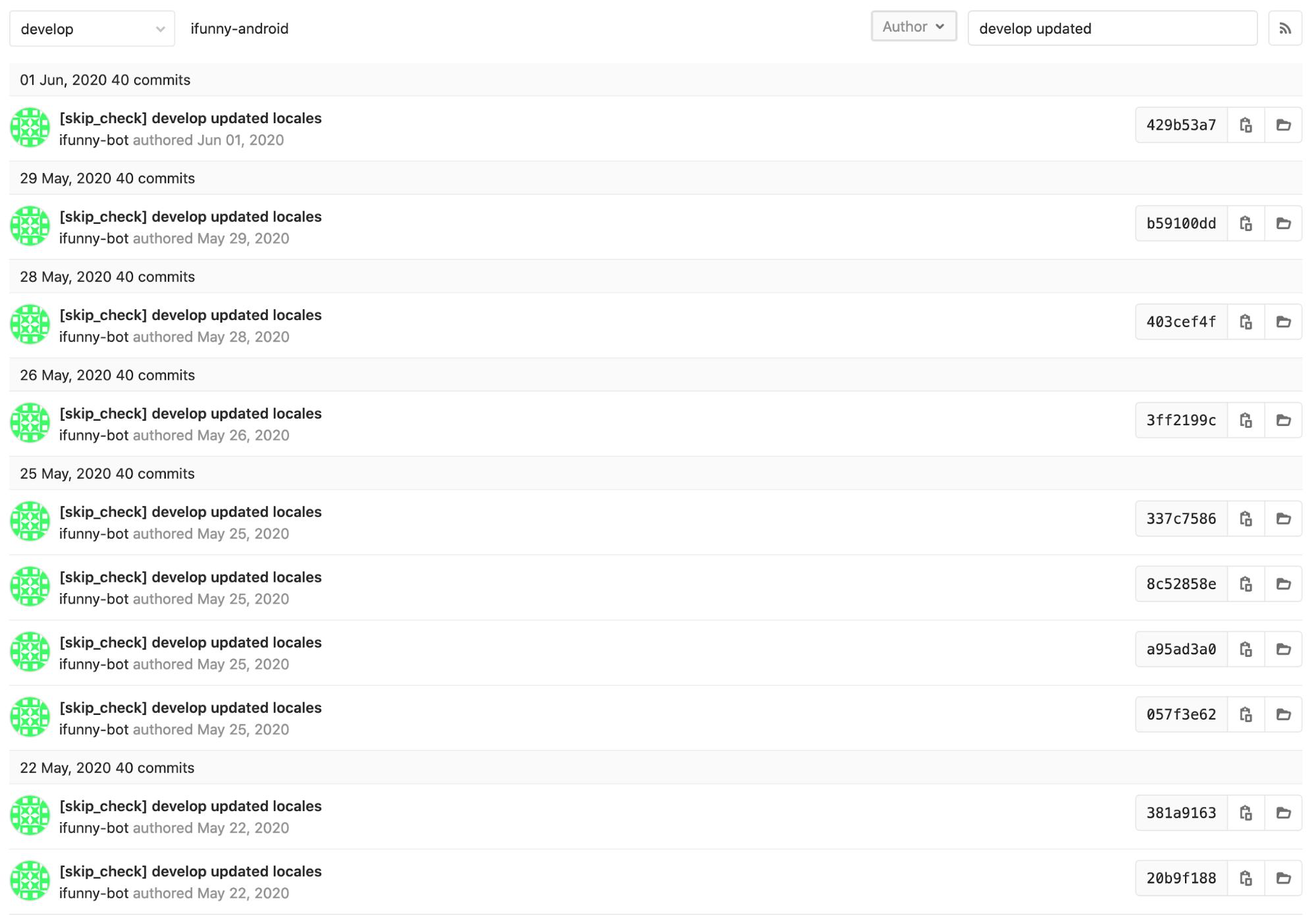Focus the commit message search field

coord(1112,28)
